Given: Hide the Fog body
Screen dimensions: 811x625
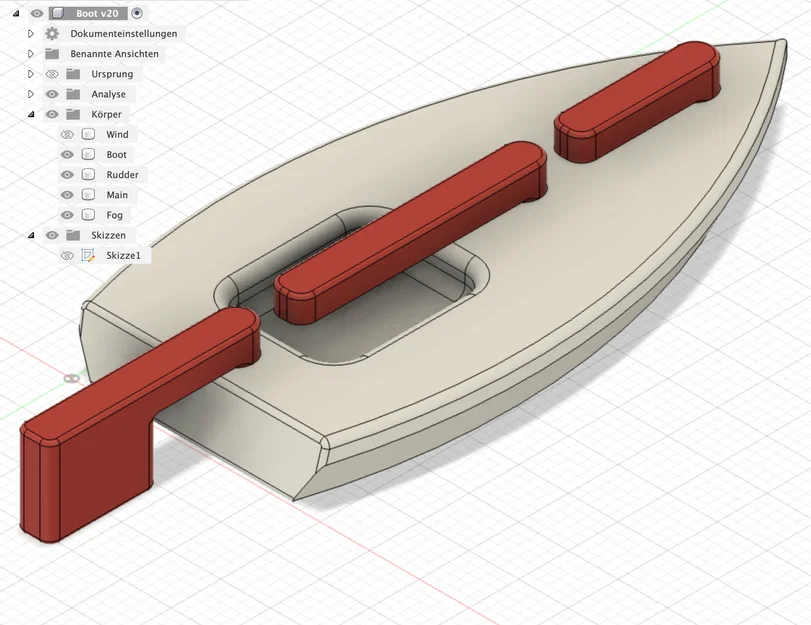Looking at the screenshot, I should (x=67, y=215).
